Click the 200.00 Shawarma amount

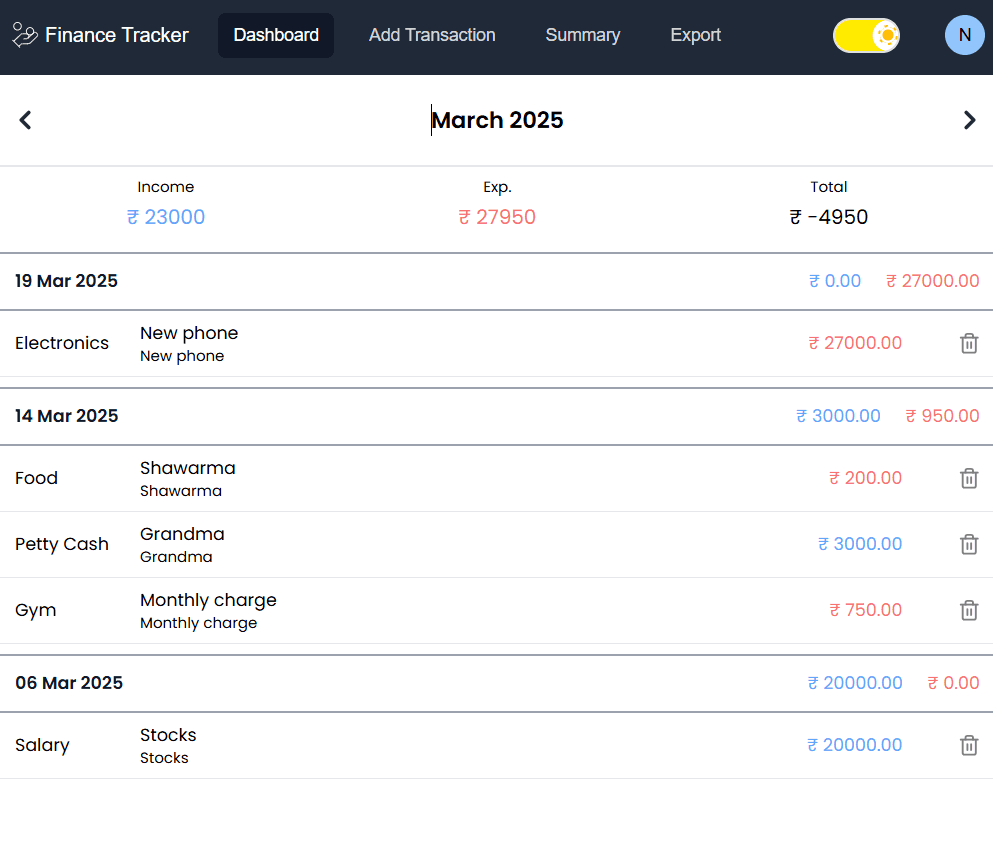[x=865, y=477]
